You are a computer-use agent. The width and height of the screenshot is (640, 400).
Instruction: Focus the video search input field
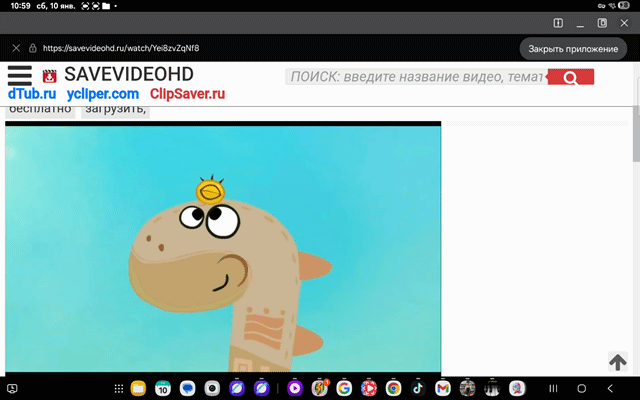415,78
